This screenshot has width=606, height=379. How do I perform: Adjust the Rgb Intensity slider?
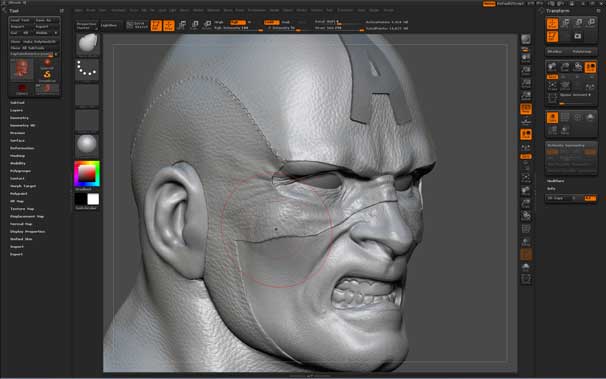(x=238, y=28)
